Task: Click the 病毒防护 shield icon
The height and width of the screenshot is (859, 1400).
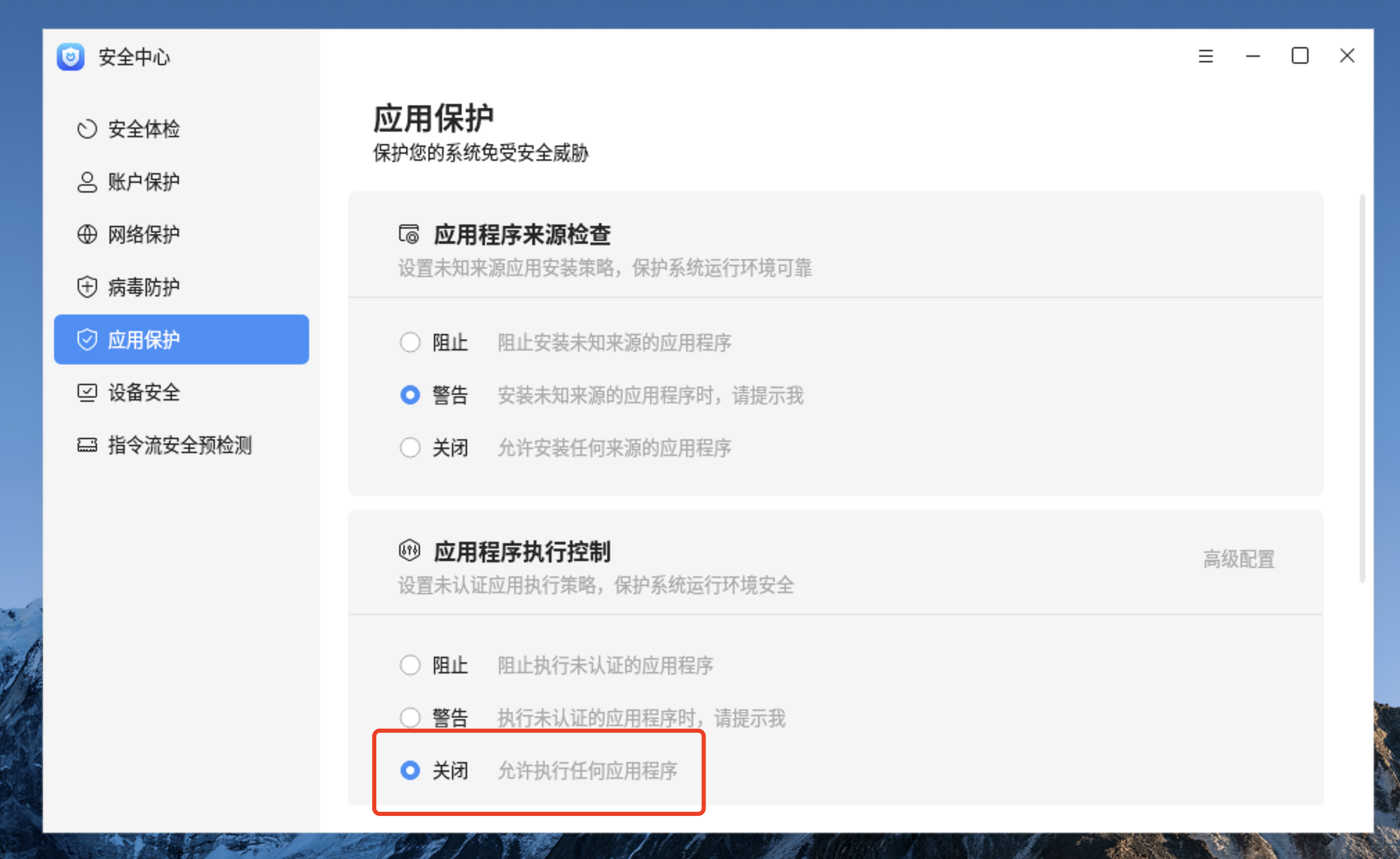Action: pos(87,287)
